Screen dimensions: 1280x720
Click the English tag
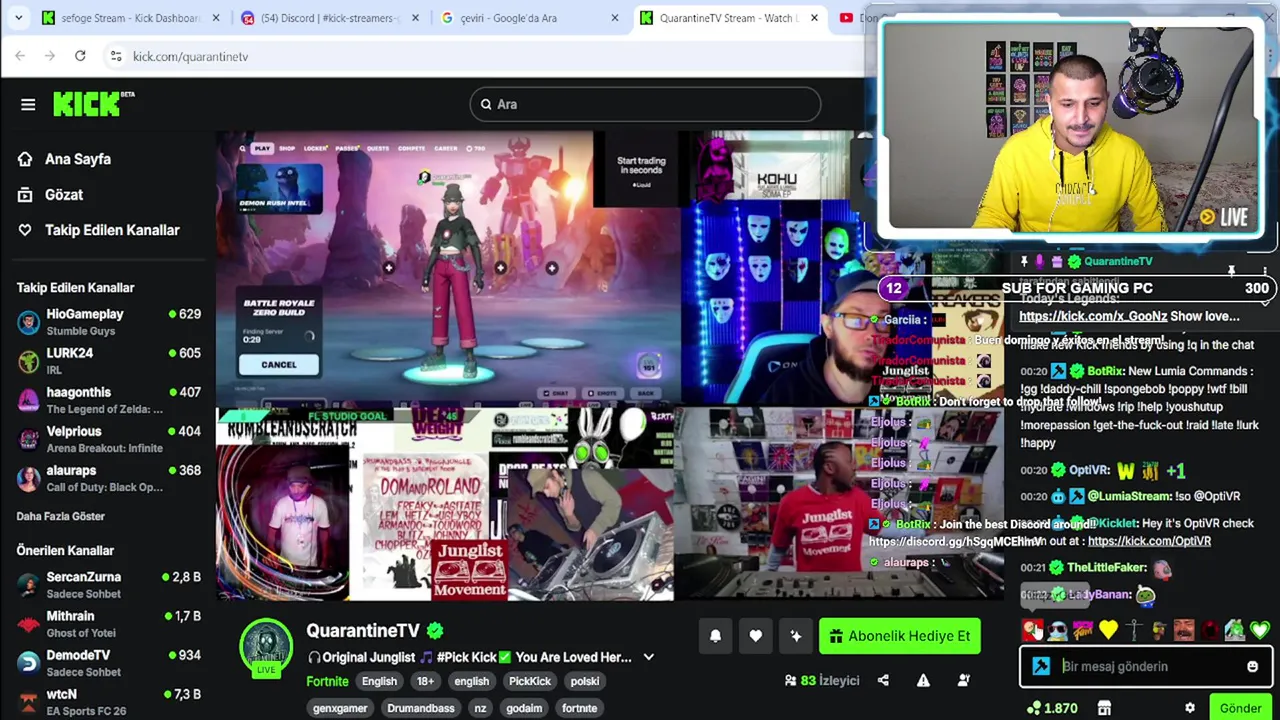[379, 681]
